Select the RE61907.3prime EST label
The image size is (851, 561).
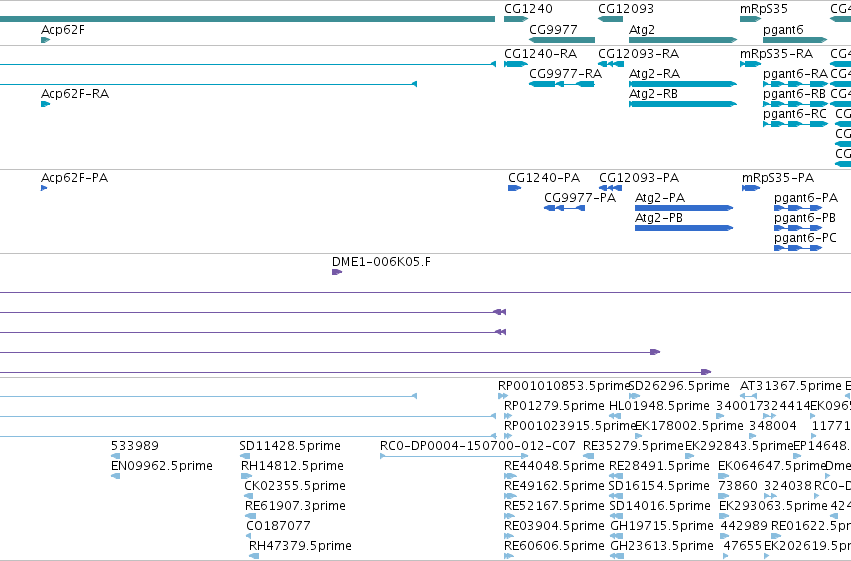295,506
